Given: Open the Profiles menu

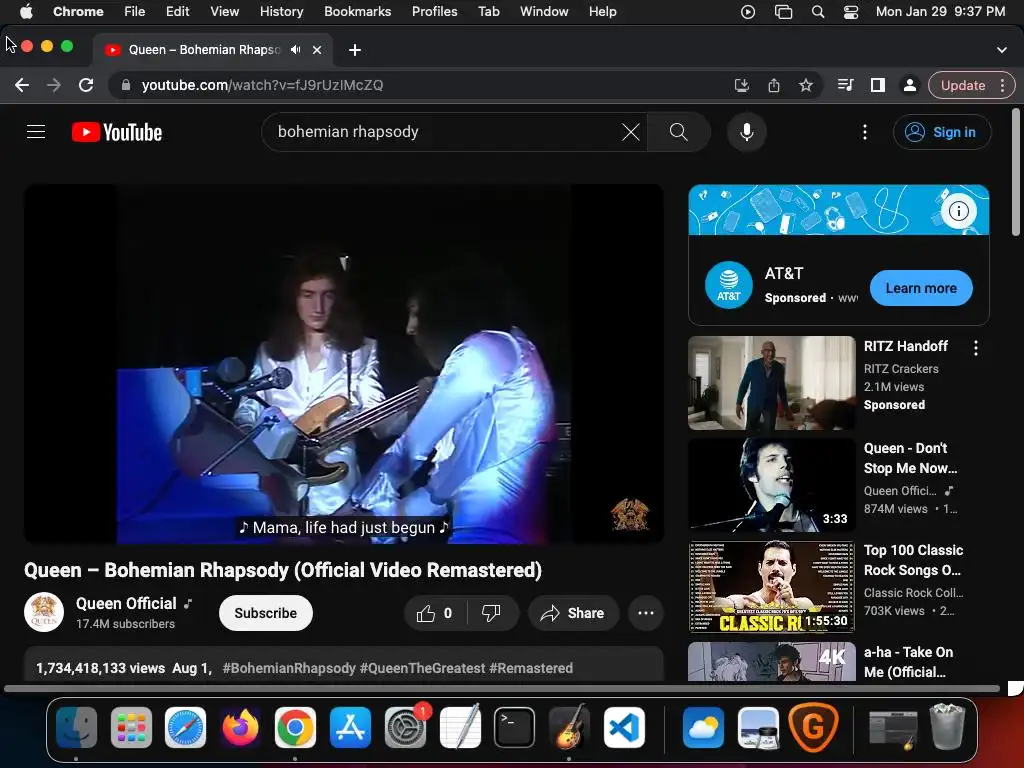Looking at the screenshot, I should (x=434, y=12).
